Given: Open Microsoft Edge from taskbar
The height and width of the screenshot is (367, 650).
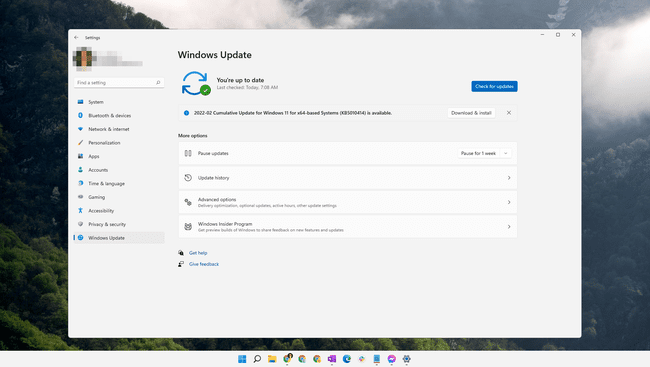Looking at the screenshot, I should pos(347,359).
